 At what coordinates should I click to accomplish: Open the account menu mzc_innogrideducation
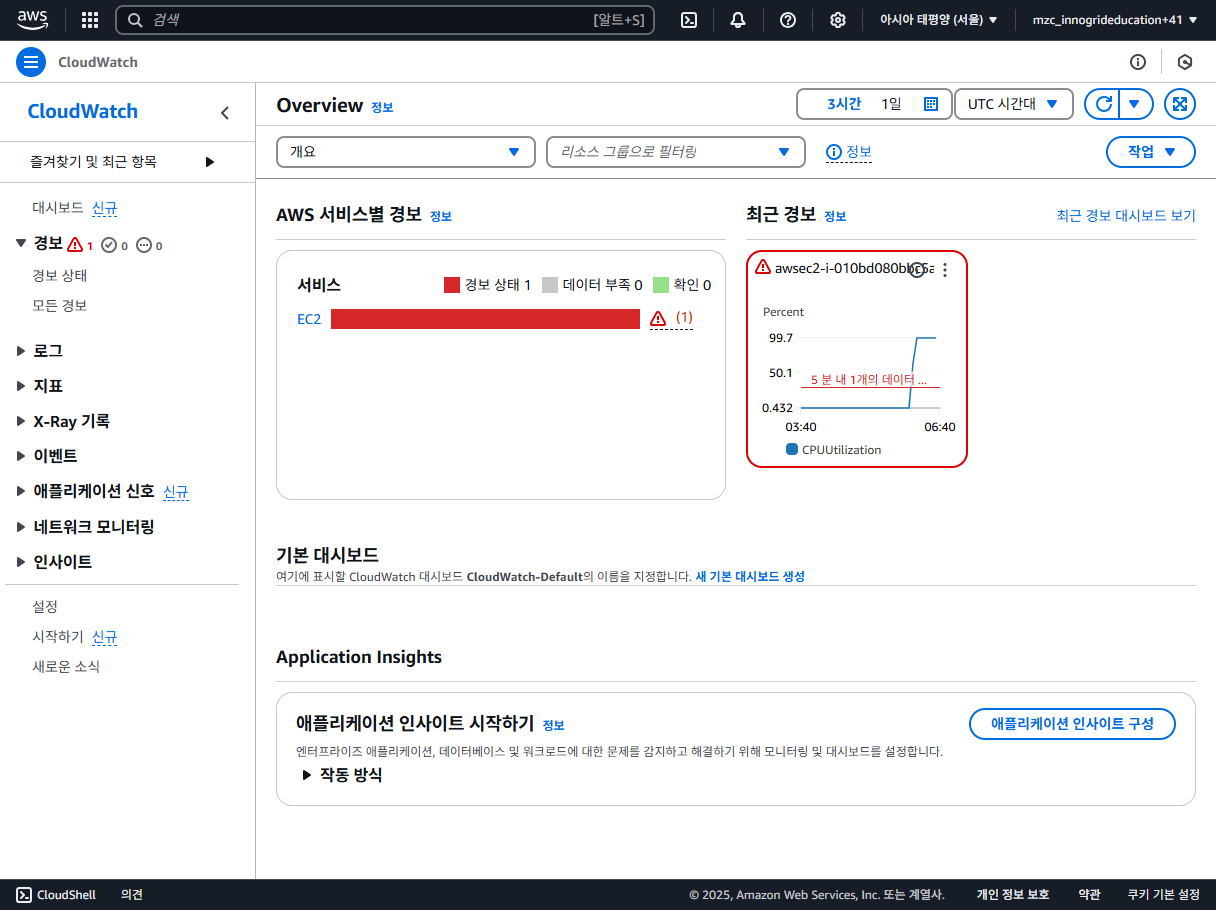(x=1115, y=20)
